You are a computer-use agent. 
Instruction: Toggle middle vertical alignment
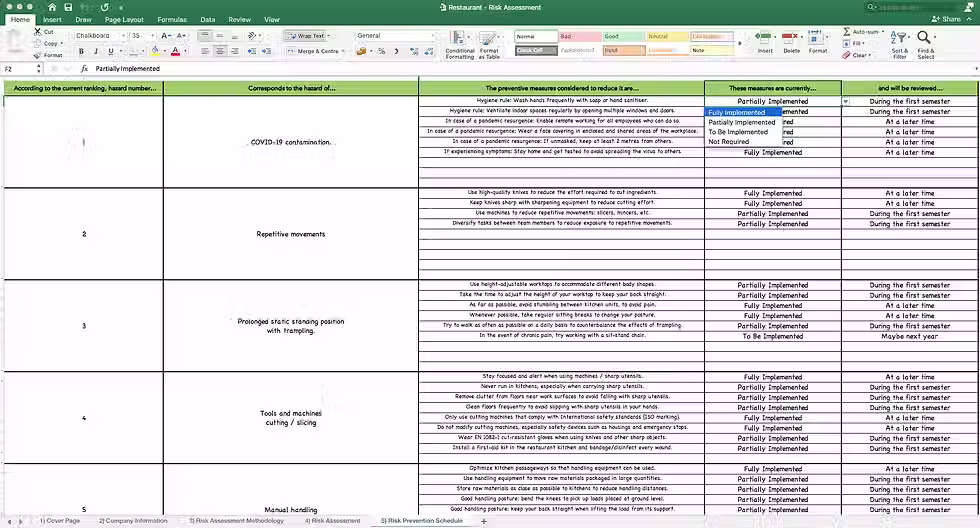click(219, 36)
